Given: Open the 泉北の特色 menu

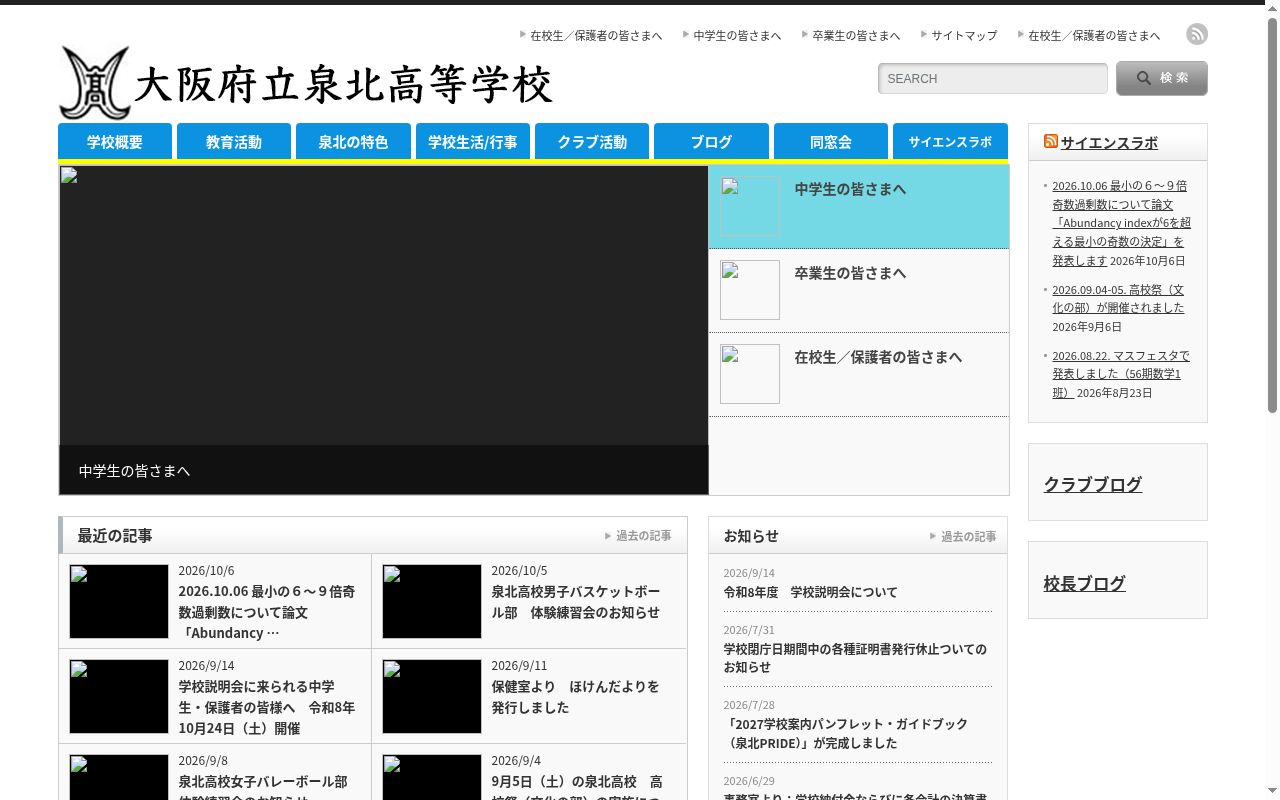Looking at the screenshot, I should coord(353,142).
